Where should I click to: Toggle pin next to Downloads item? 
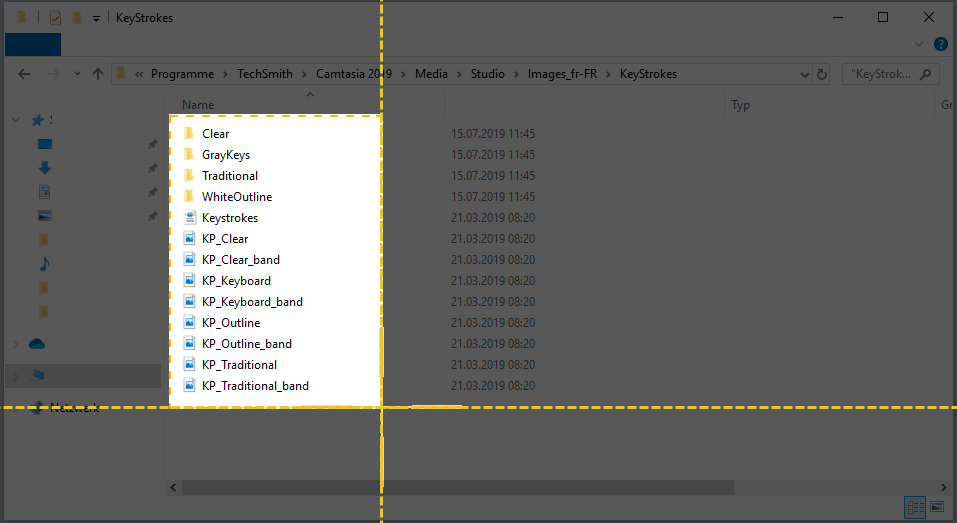(x=153, y=168)
